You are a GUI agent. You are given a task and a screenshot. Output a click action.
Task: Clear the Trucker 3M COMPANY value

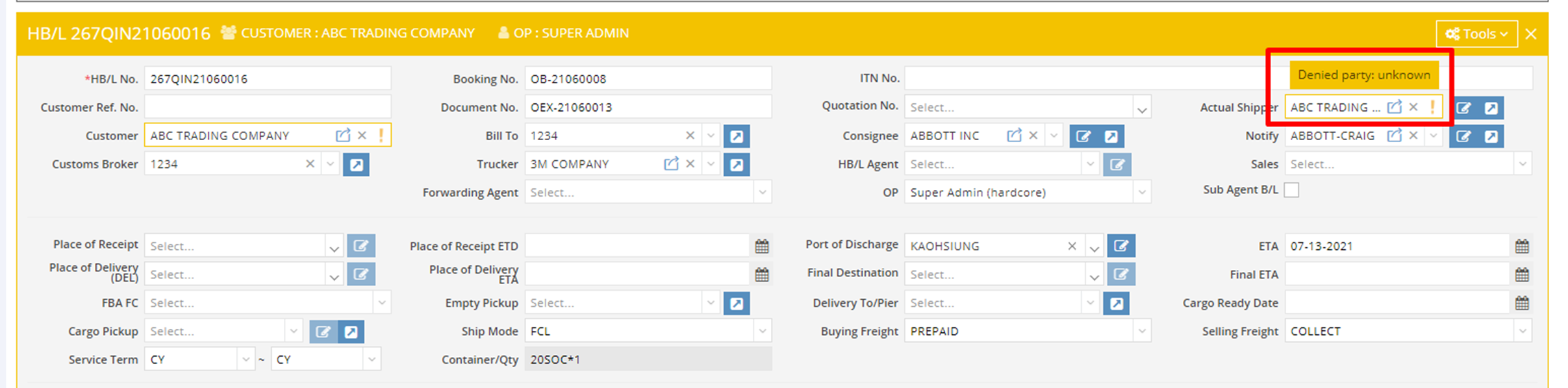pyautogui.click(x=690, y=164)
